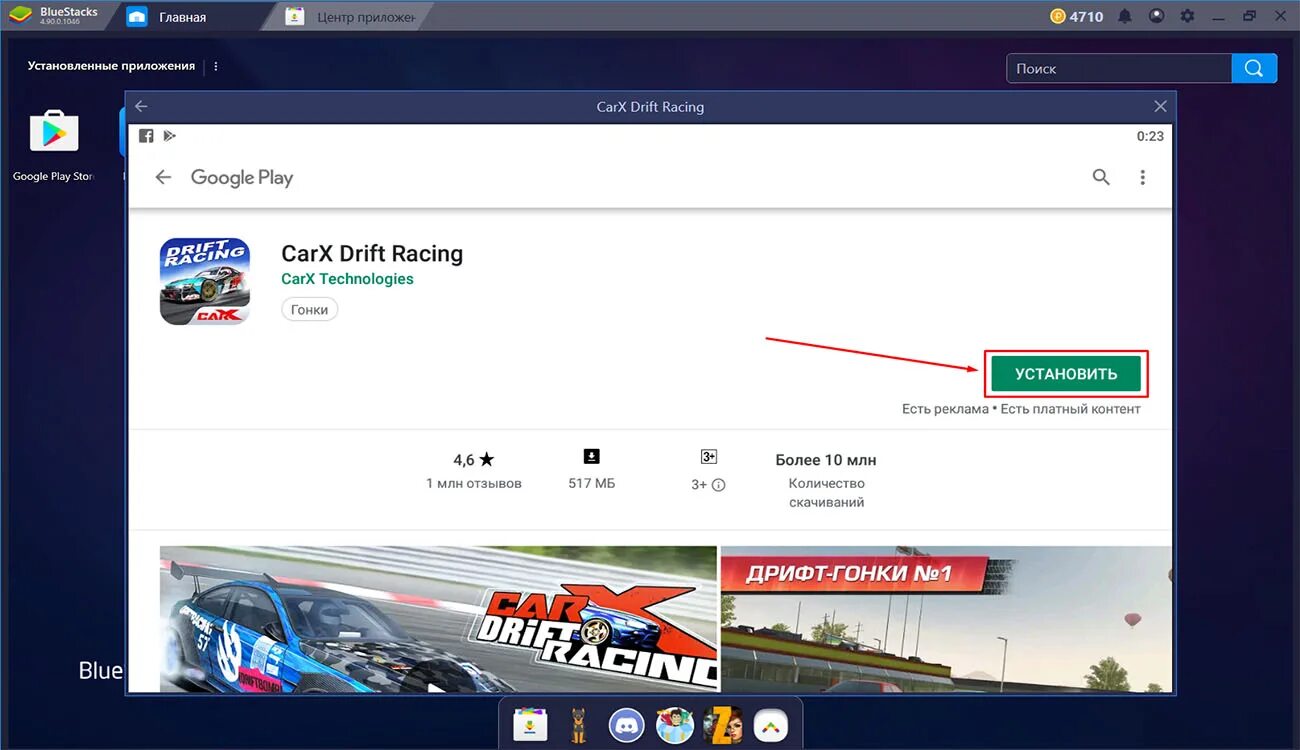The height and width of the screenshot is (750, 1300).
Task: Open the dog icon app in the dock
Action: (x=578, y=725)
